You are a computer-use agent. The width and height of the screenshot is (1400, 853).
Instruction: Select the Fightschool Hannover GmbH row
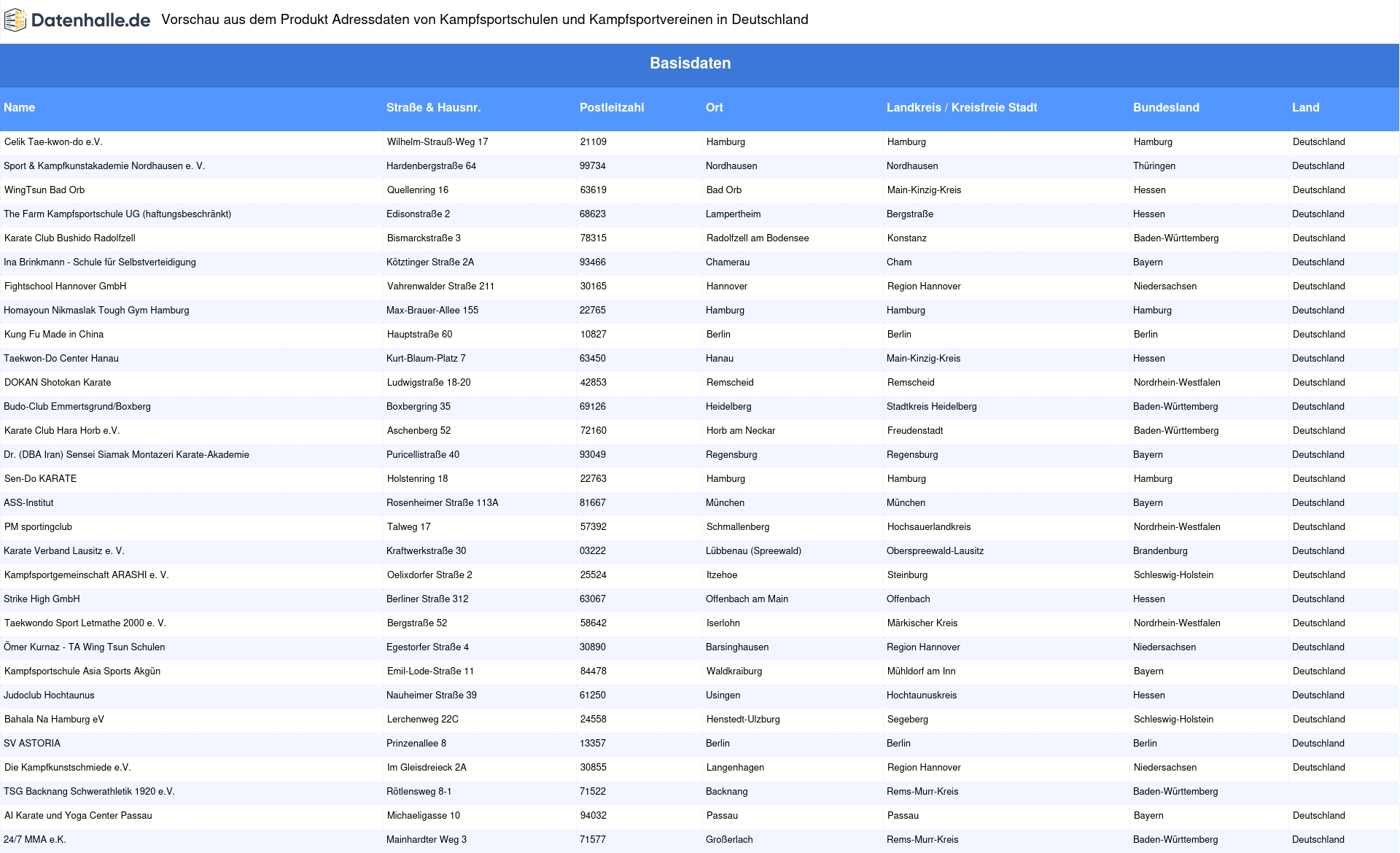point(66,287)
